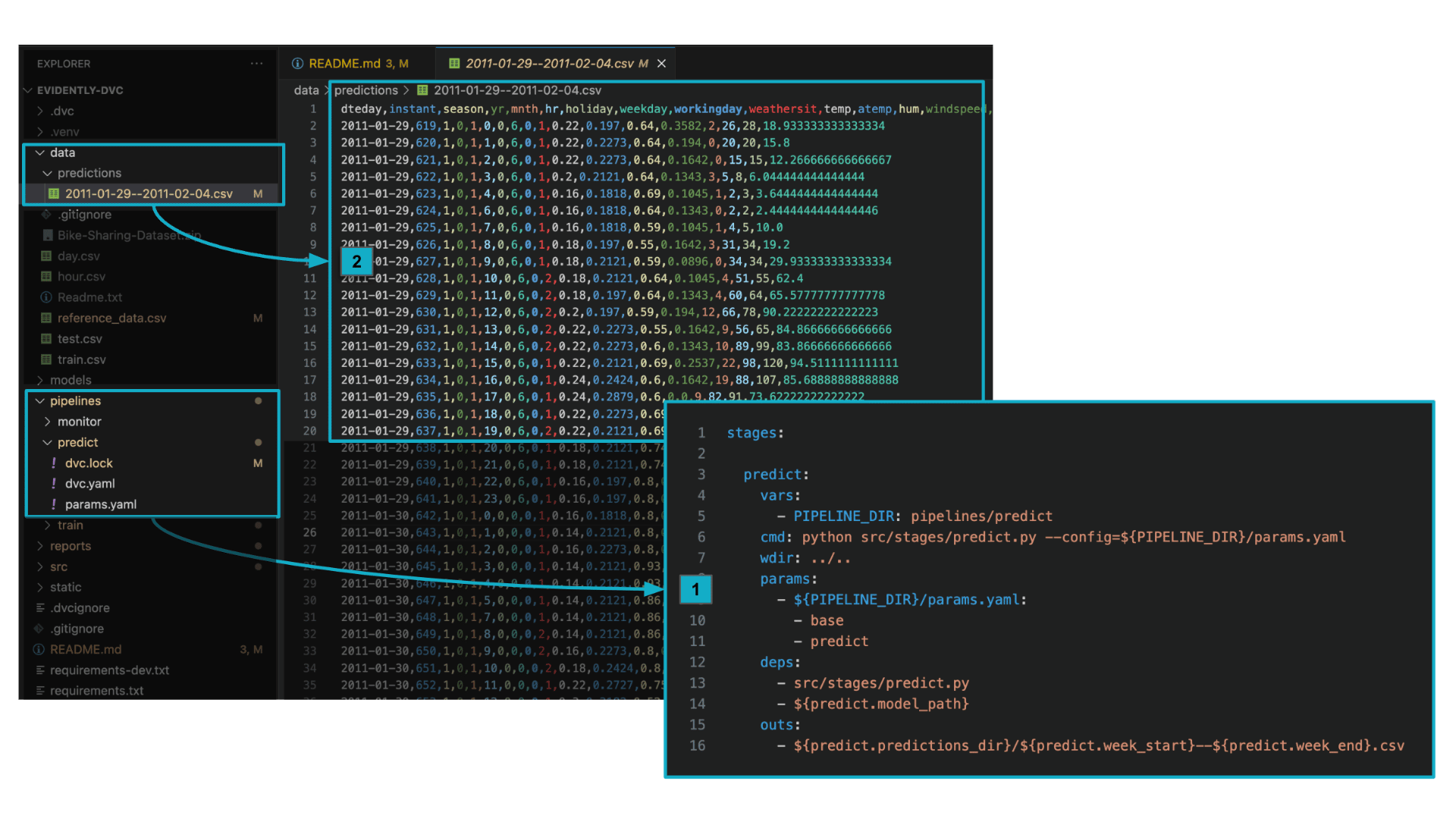Select the 2011-01-29--2011-02-04.csv editor tab
The width and height of the screenshot is (1456, 819).
(x=548, y=64)
